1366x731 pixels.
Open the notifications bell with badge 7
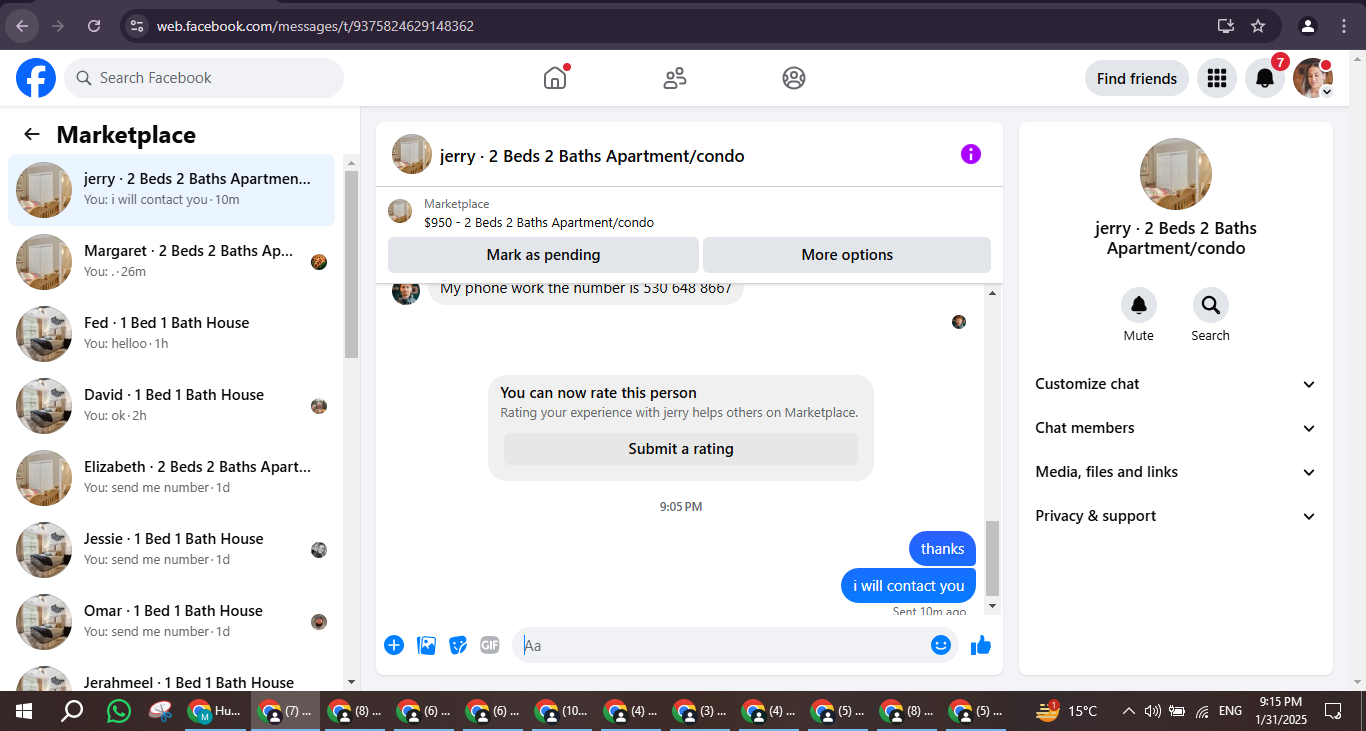(x=1265, y=78)
